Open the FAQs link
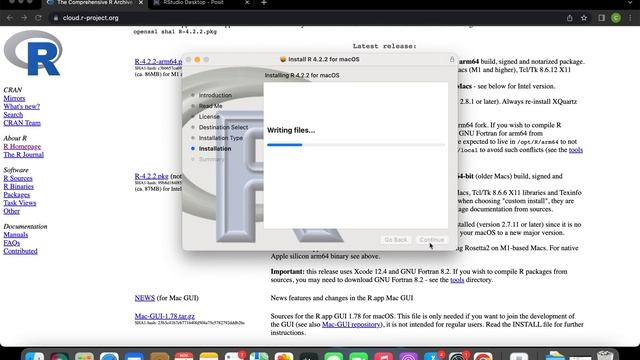 [11, 243]
